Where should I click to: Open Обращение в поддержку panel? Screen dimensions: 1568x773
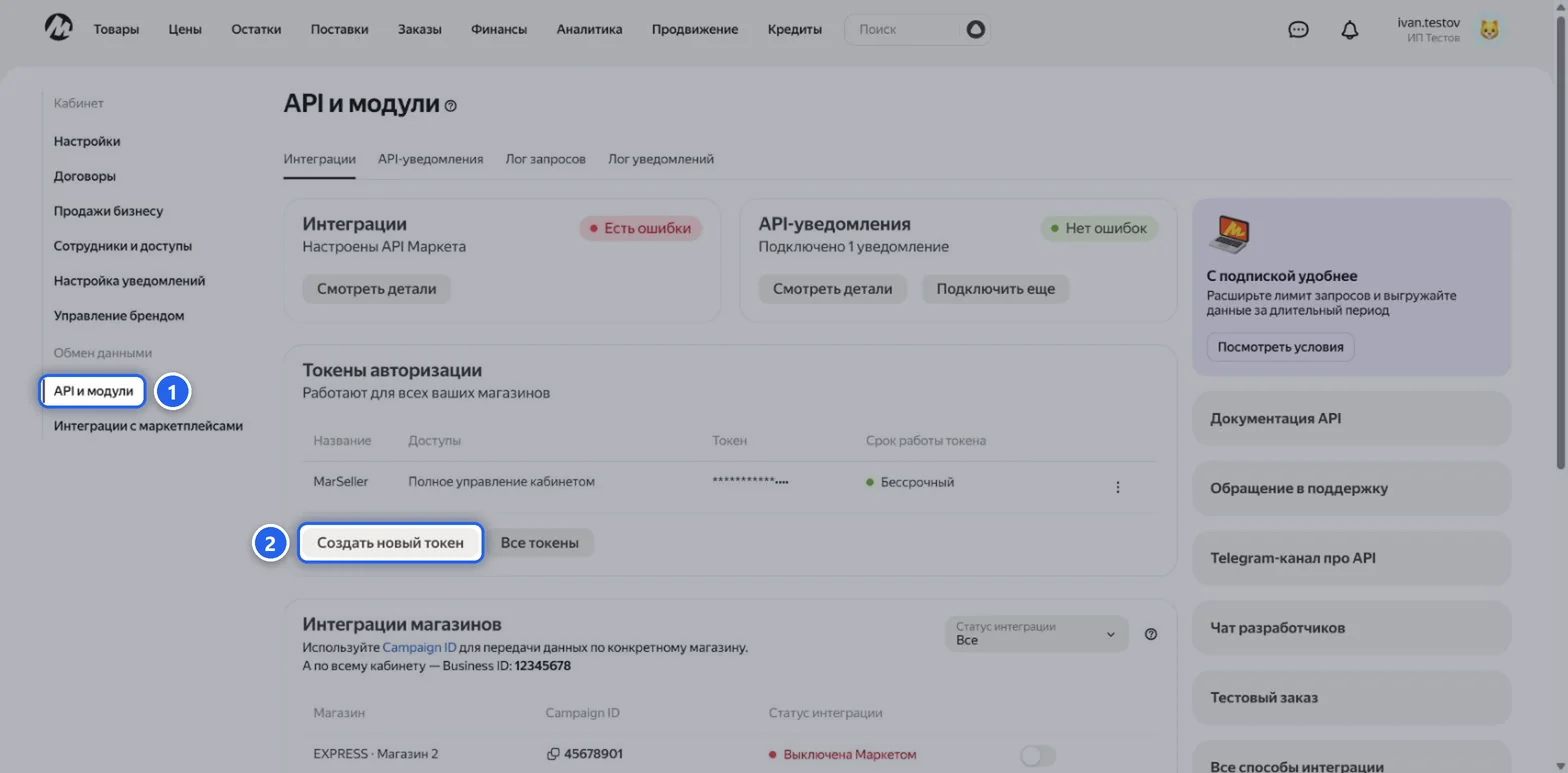click(1352, 488)
